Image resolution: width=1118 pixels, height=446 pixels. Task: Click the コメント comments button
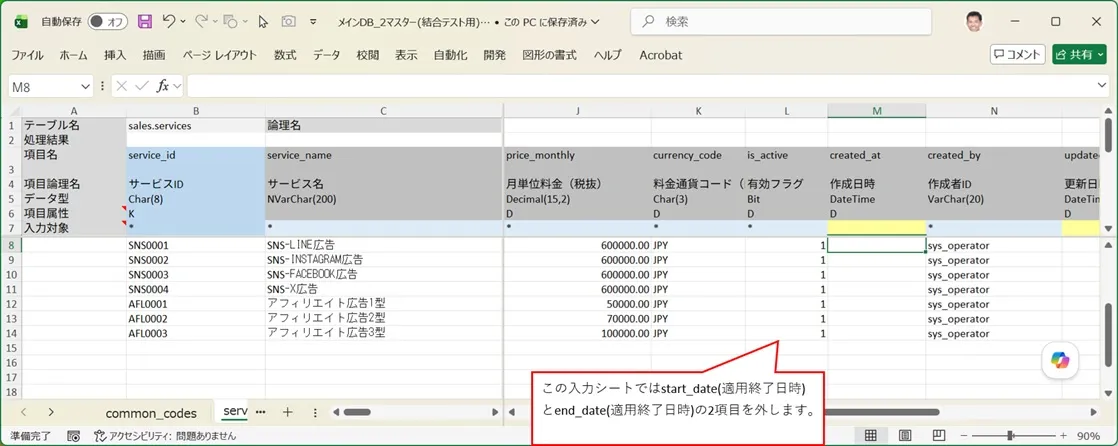tap(1018, 54)
